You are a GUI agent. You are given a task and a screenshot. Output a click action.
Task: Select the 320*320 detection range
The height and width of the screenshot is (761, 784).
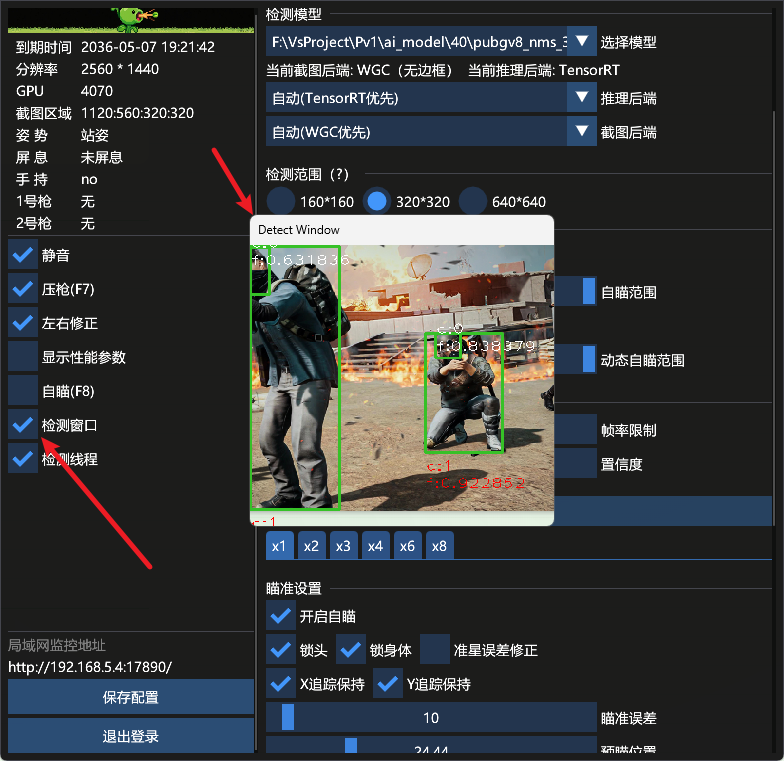(x=376, y=202)
